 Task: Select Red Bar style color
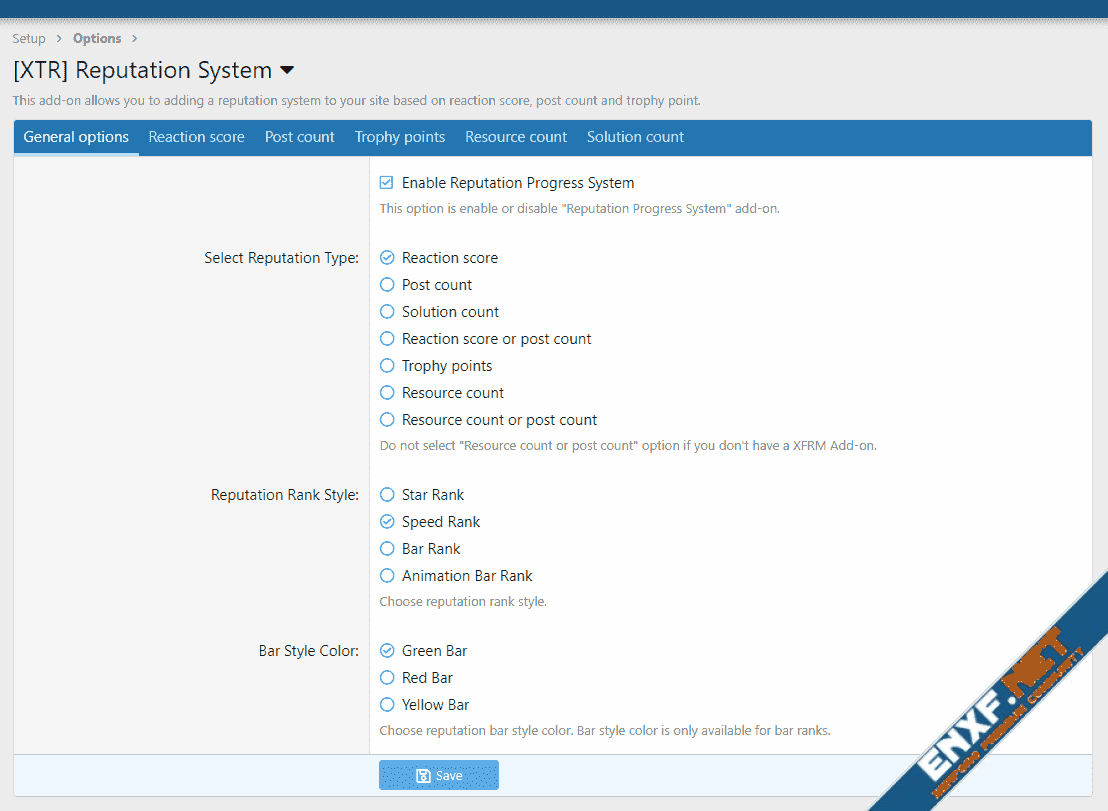[x=387, y=678]
